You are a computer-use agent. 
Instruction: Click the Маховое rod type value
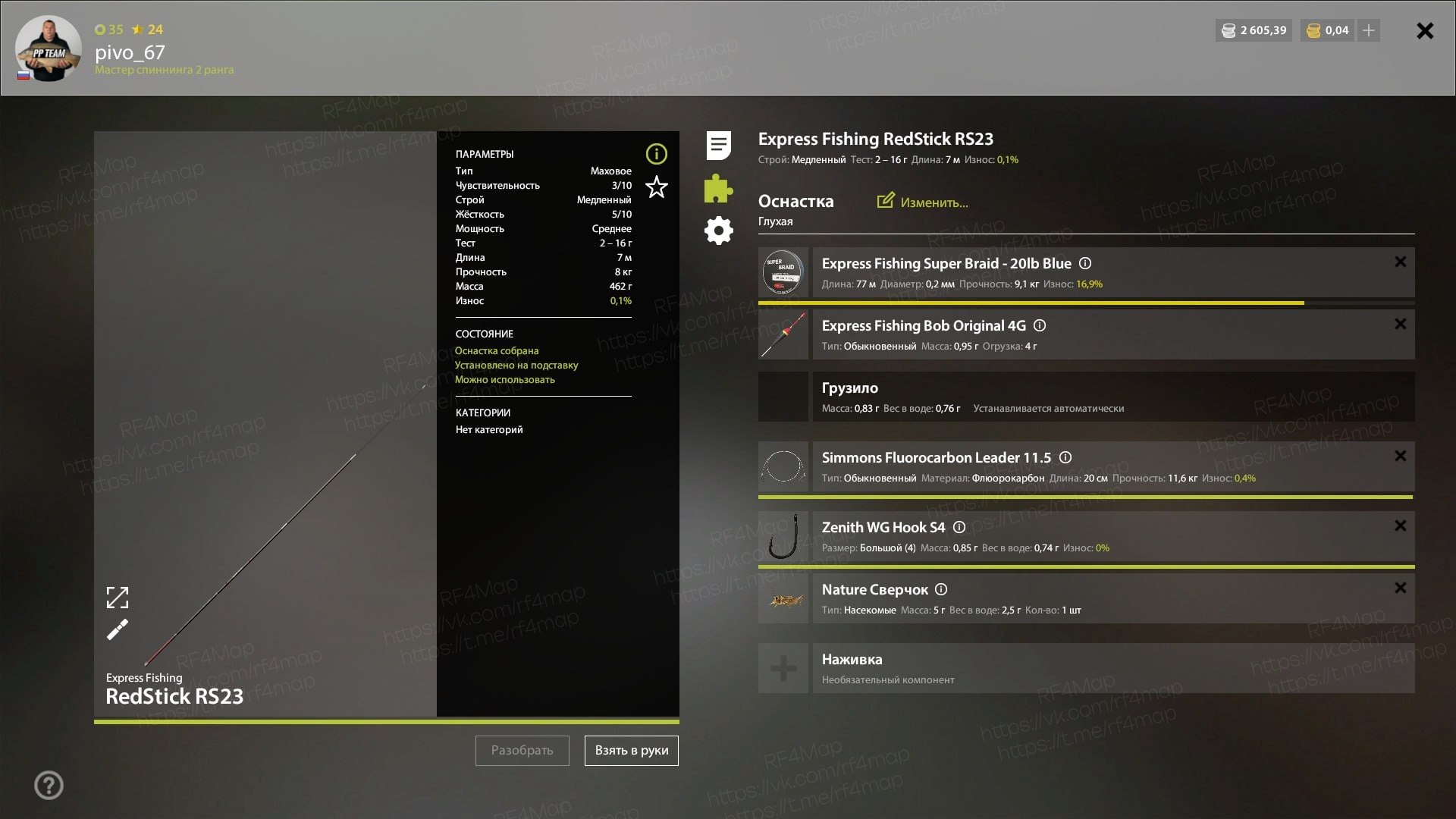[x=611, y=171]
